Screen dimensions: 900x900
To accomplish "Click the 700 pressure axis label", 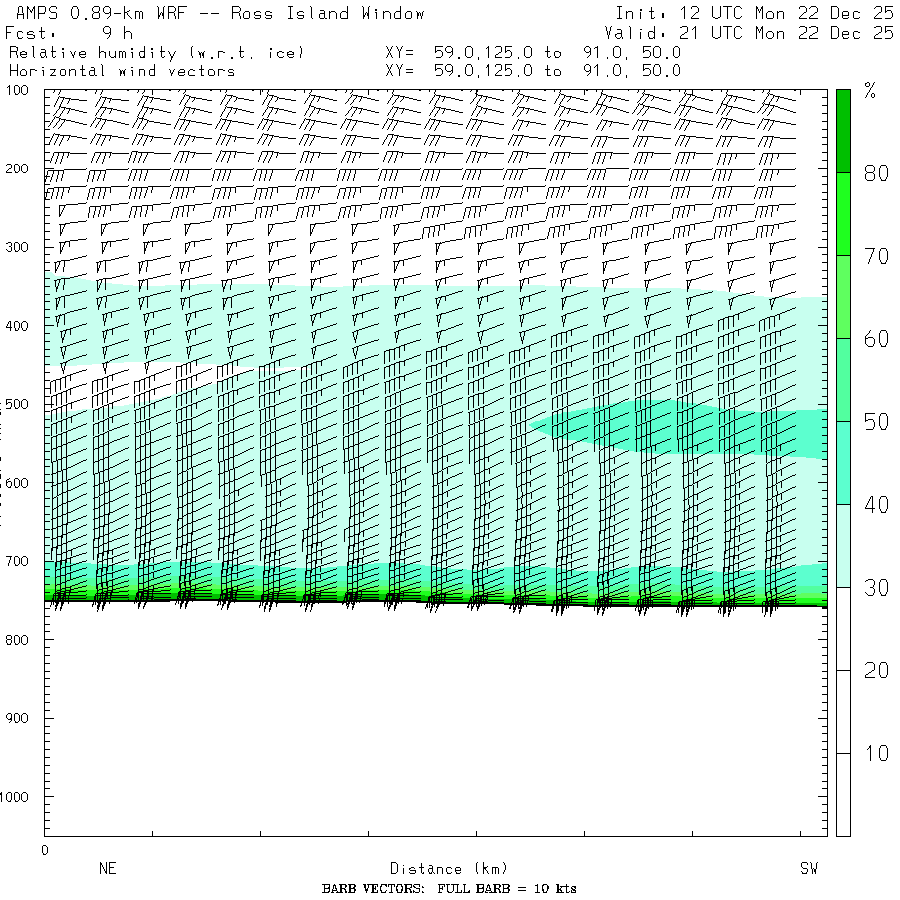I will pyautogui.click(x=17, y=561).
